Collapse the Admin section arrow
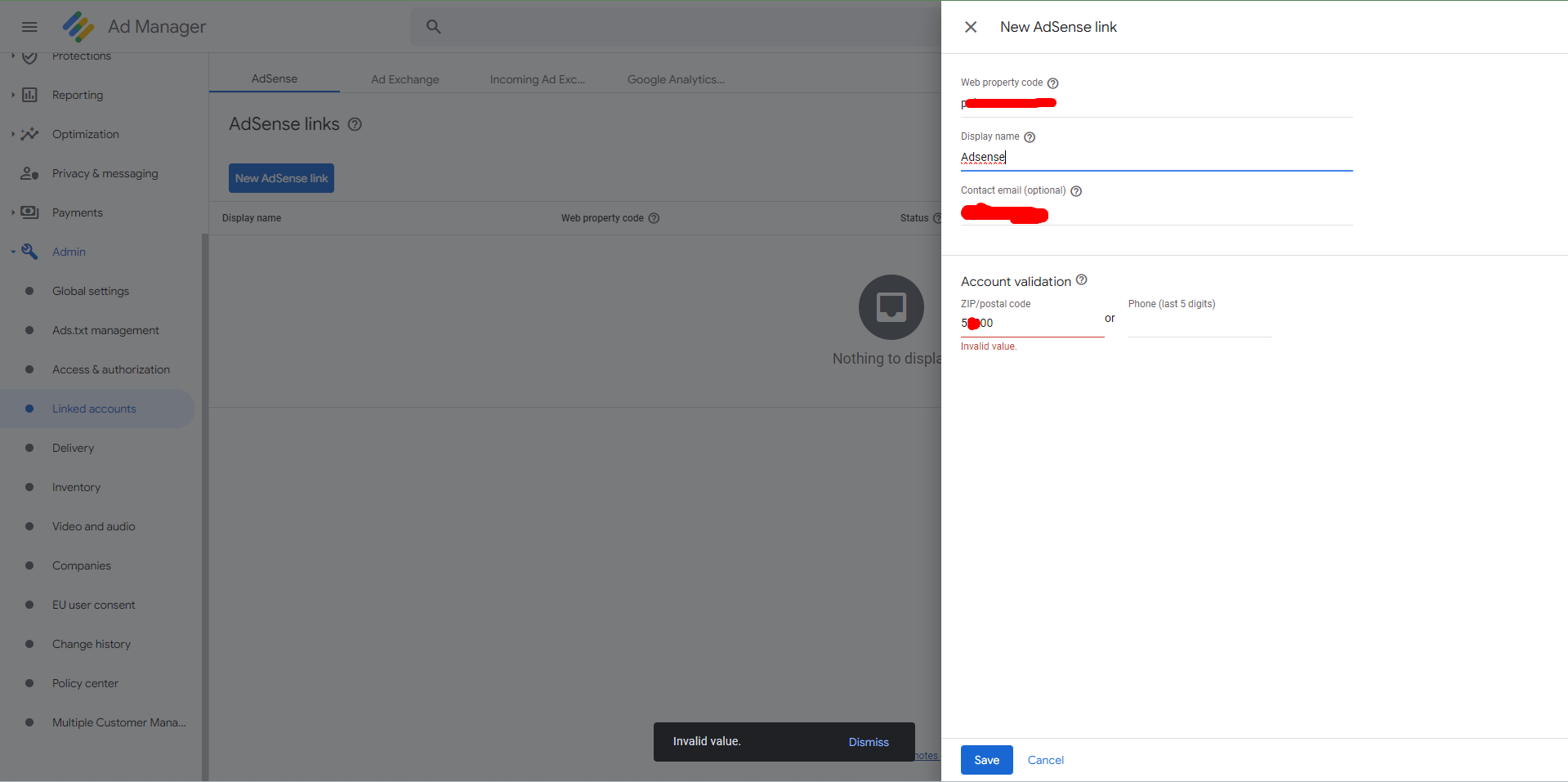The width and height of the screenshot is (1568, 782). pos(13,252)
